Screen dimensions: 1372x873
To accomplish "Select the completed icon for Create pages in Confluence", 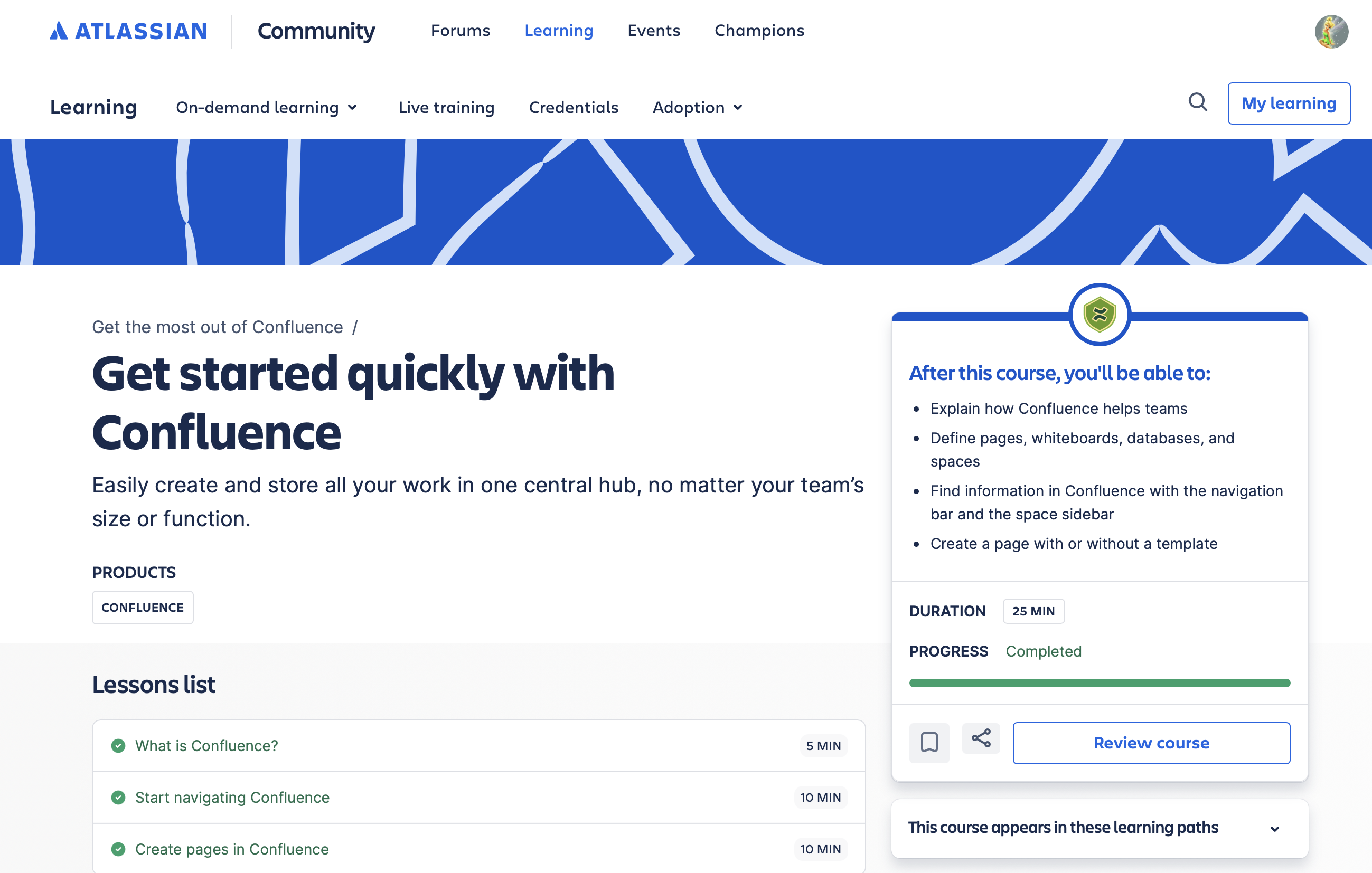I will [118, 849].
